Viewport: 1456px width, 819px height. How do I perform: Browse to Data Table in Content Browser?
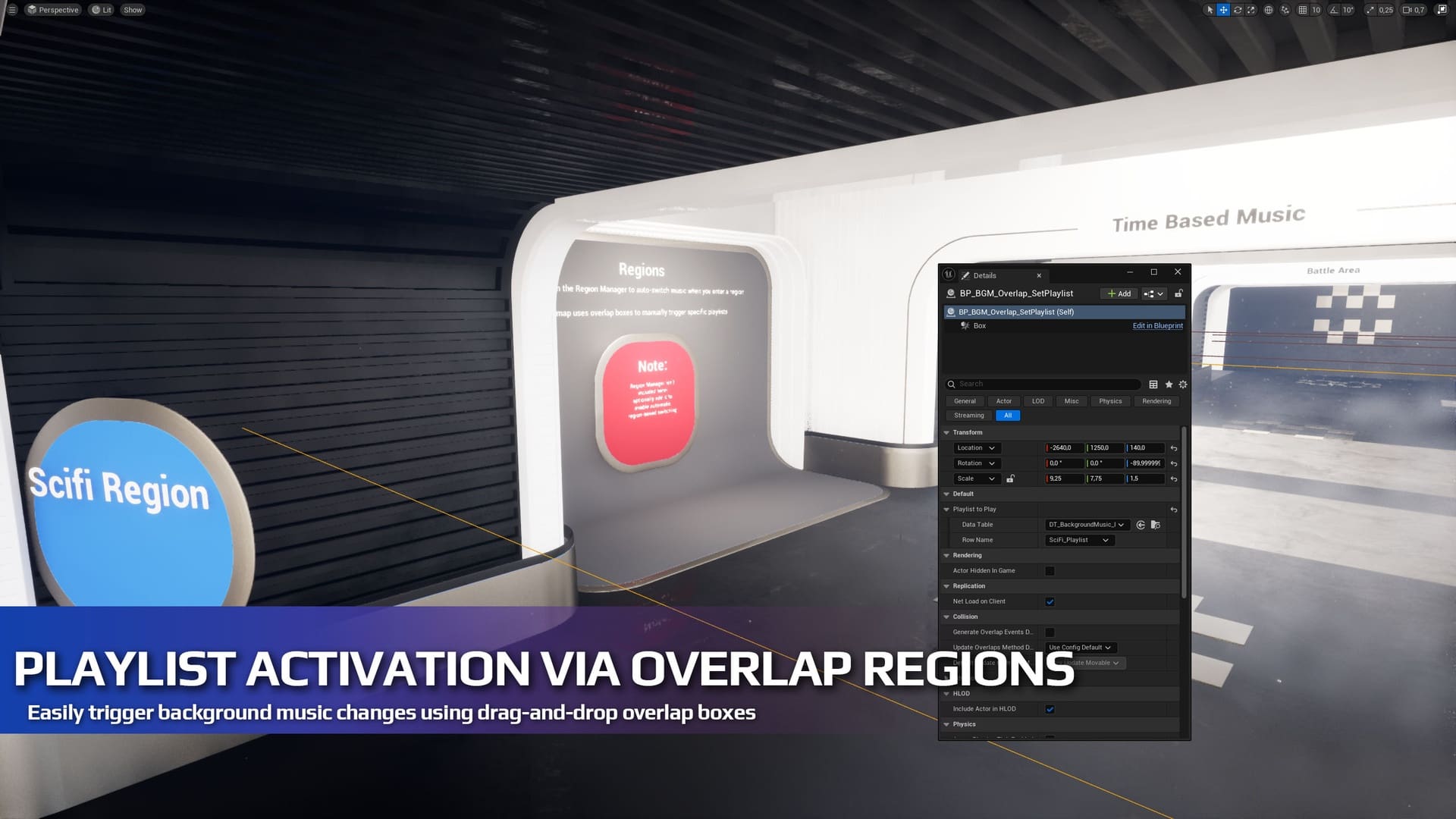click(x=1156, y=525)
